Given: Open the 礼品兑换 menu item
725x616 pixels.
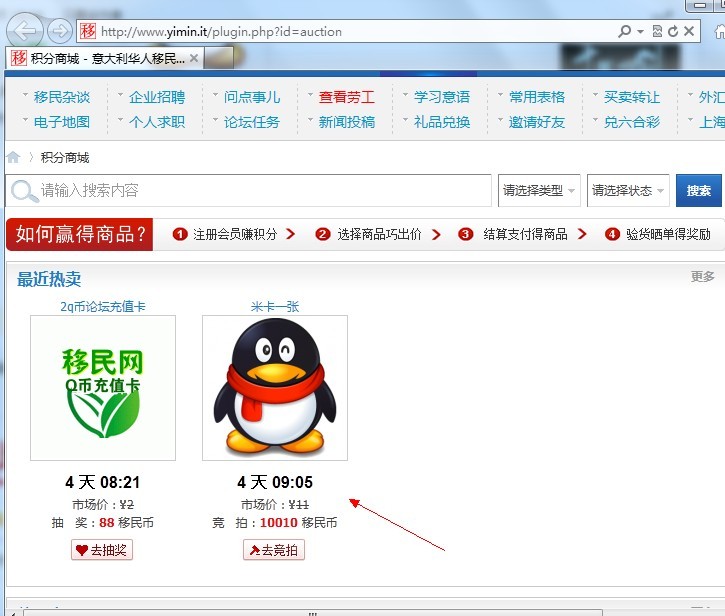Looking at the screenshot, I should [442, 122].
